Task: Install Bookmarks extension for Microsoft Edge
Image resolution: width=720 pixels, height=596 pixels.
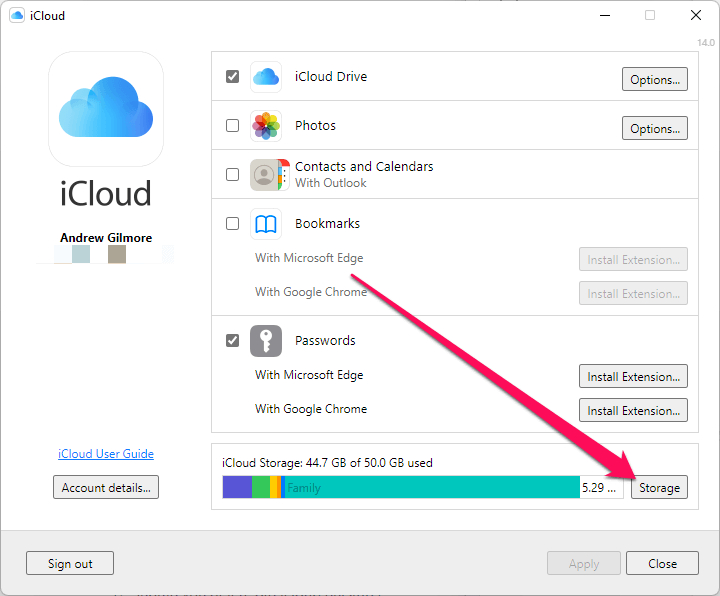Action: pyautogui.click(x=633, y=259)
